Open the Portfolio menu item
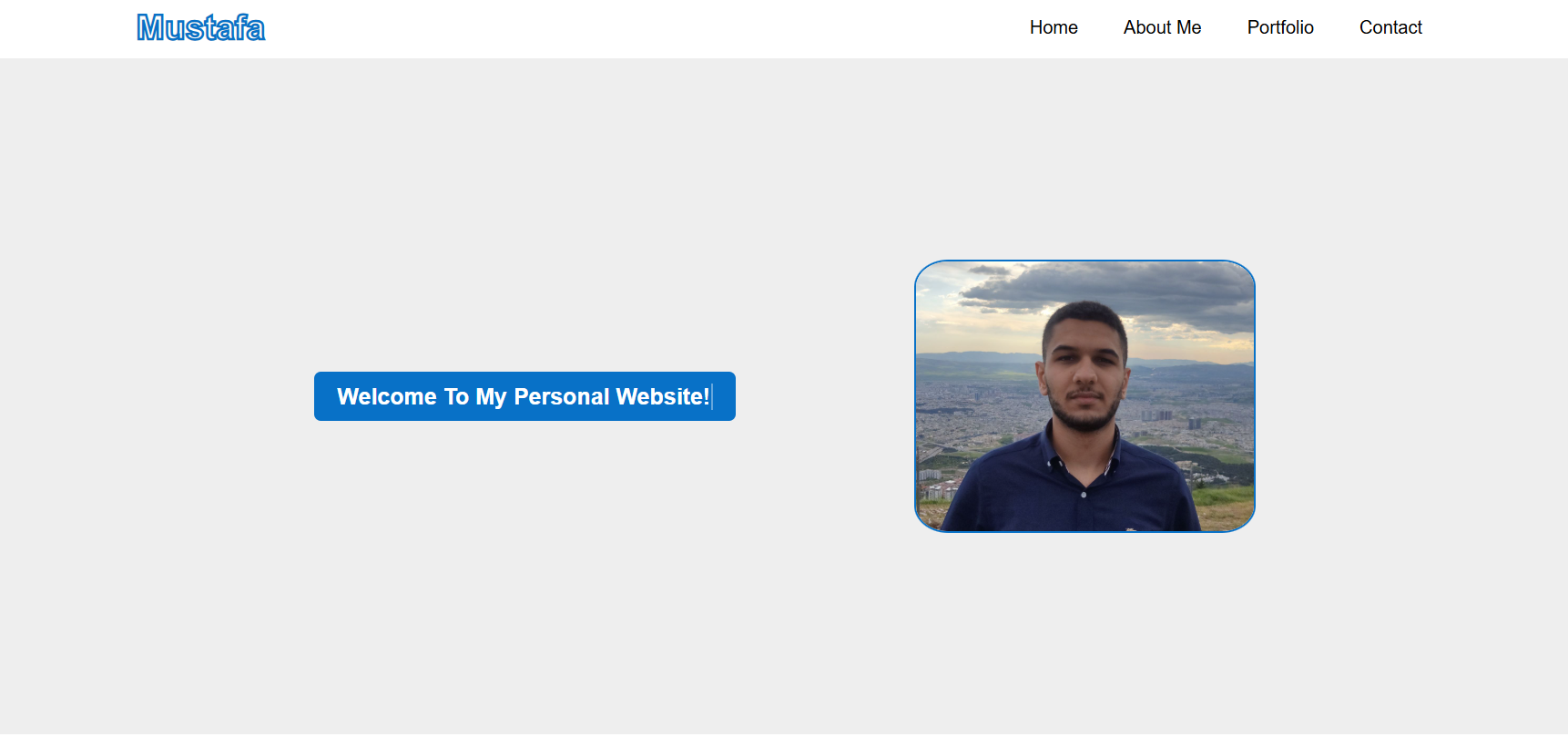The height and width of the screenshot is (737, 1568). click(x=1280, y=27)
